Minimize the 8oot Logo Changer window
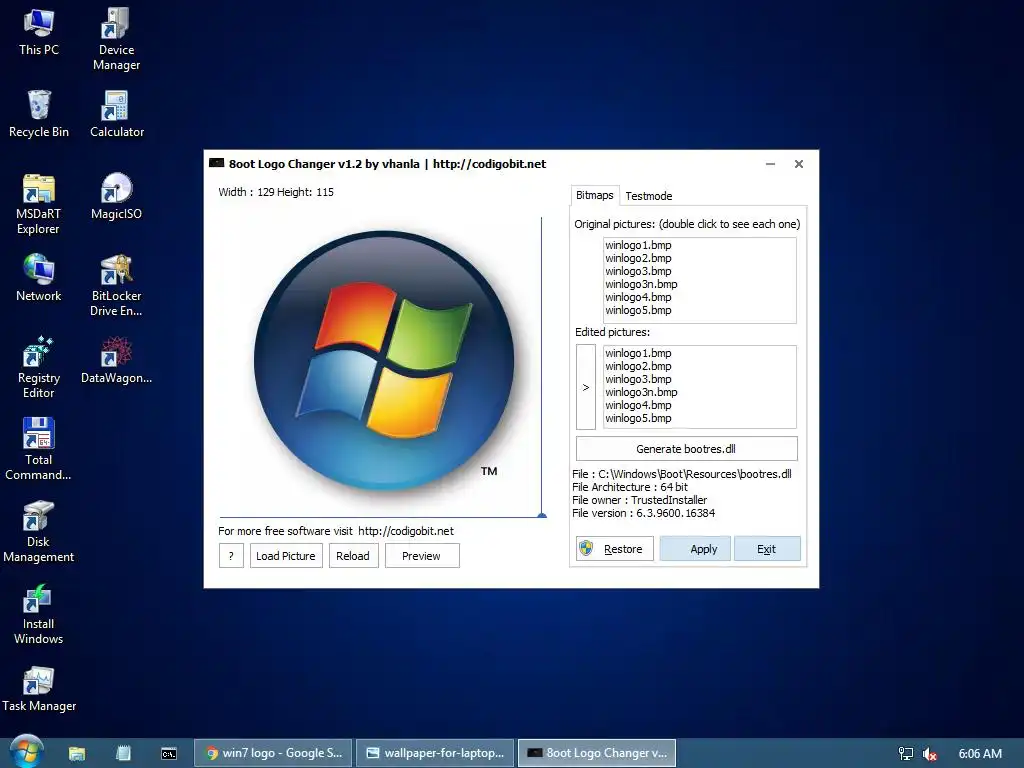The image size is (1024, 768). (771, 164)
